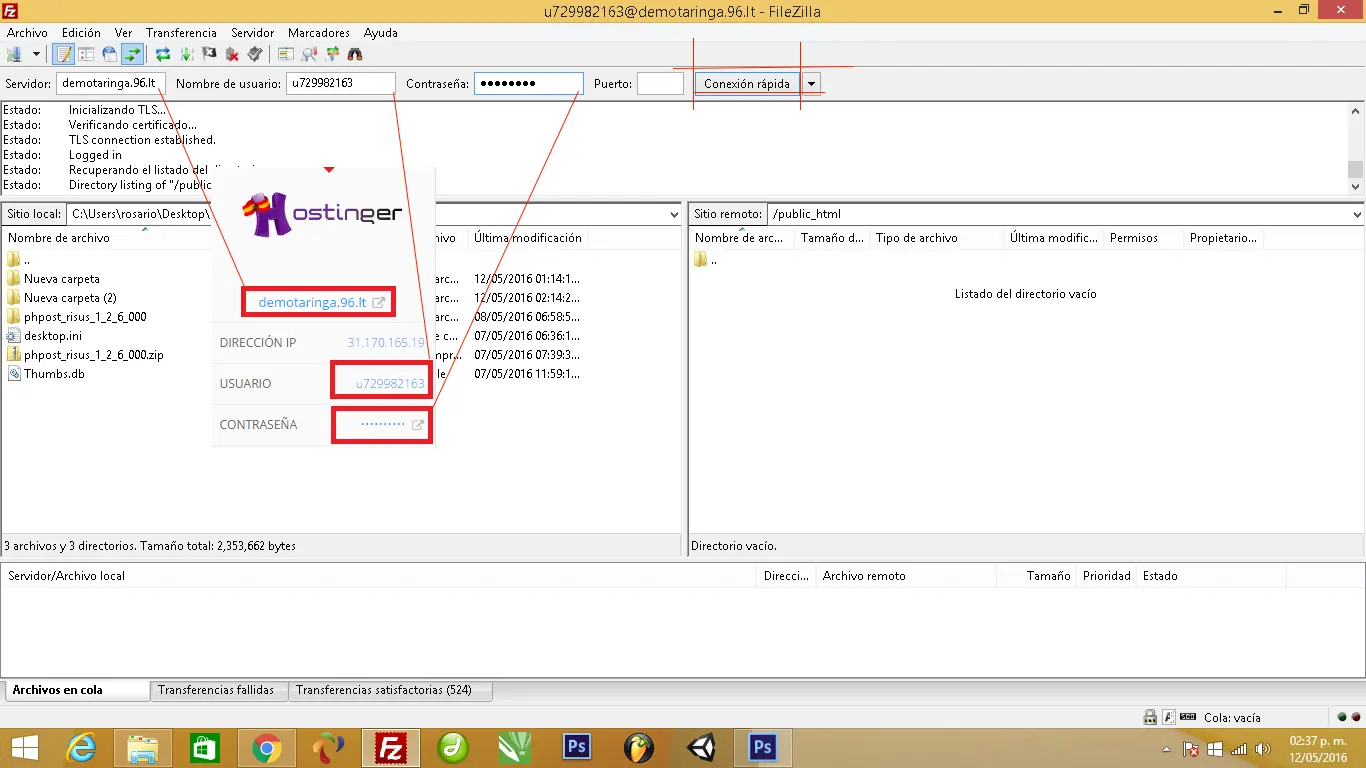The image size is (1366, 768).
Task: Click the speed limits status bar icon
Action: [x=1188, y=717]
